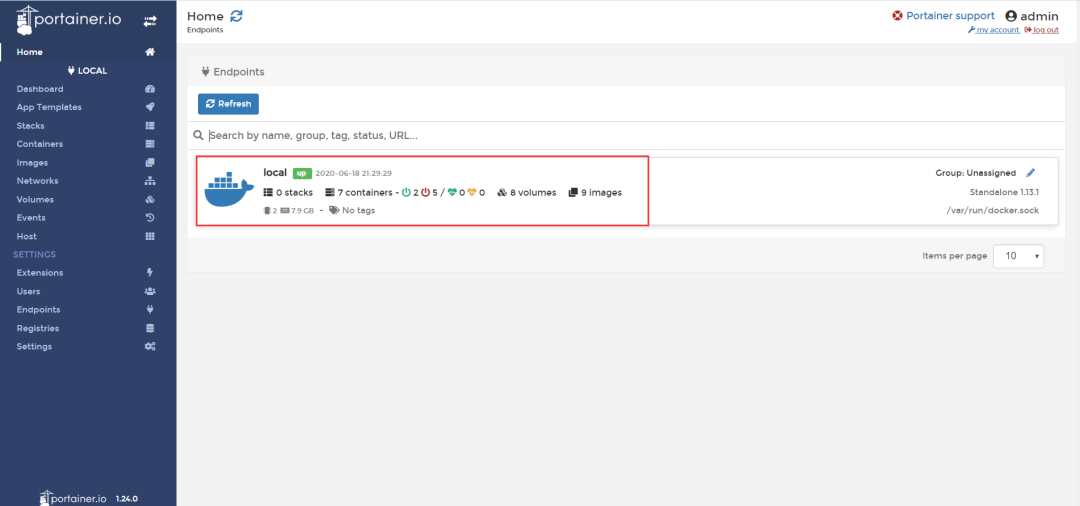Screen dimensions: 1080x506
Task: Open the Settings page from the sidebar
Action: click(34, 346)
